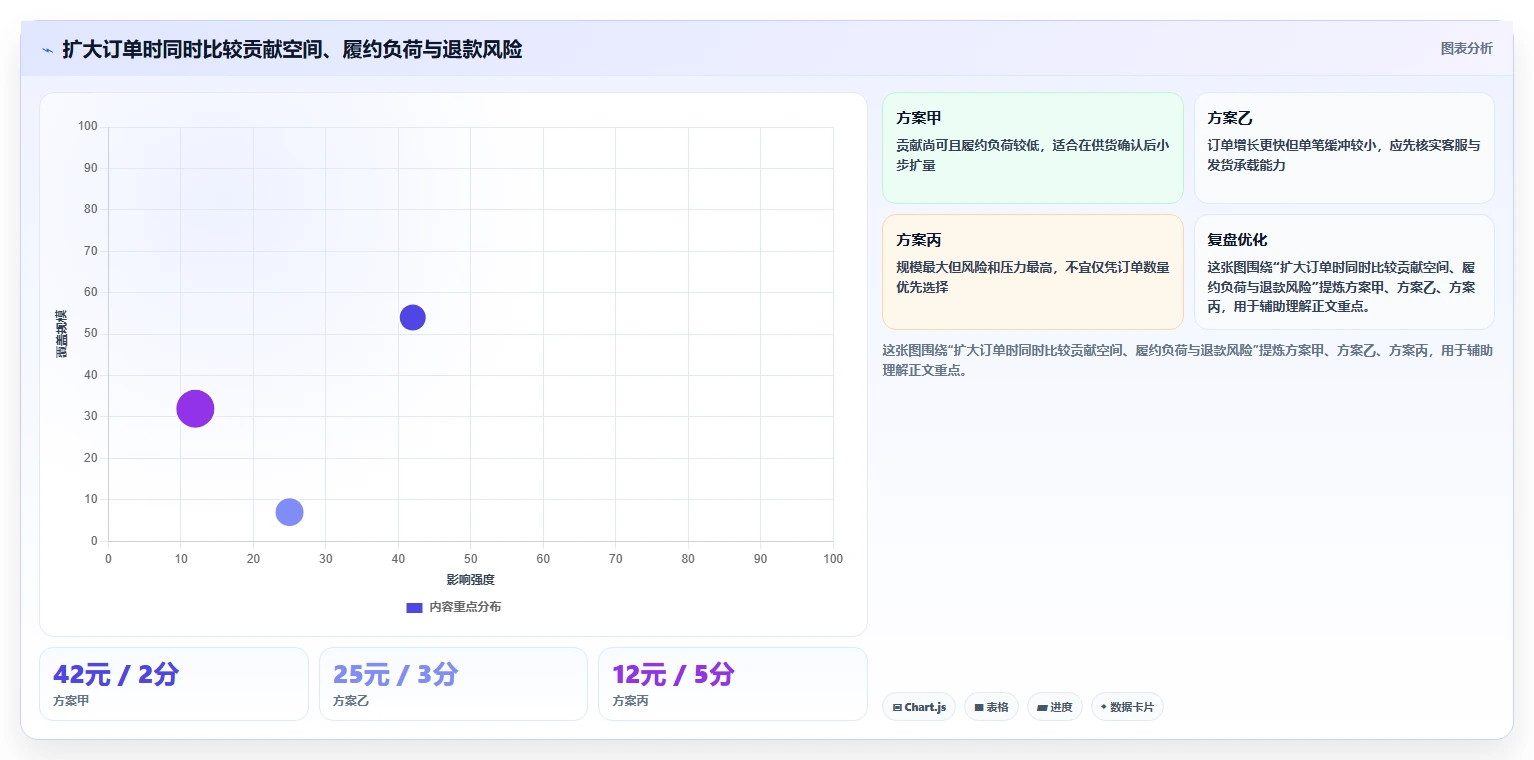
Task: Click the icon inside the 进度 chip
Action: tap(1042, 708)
